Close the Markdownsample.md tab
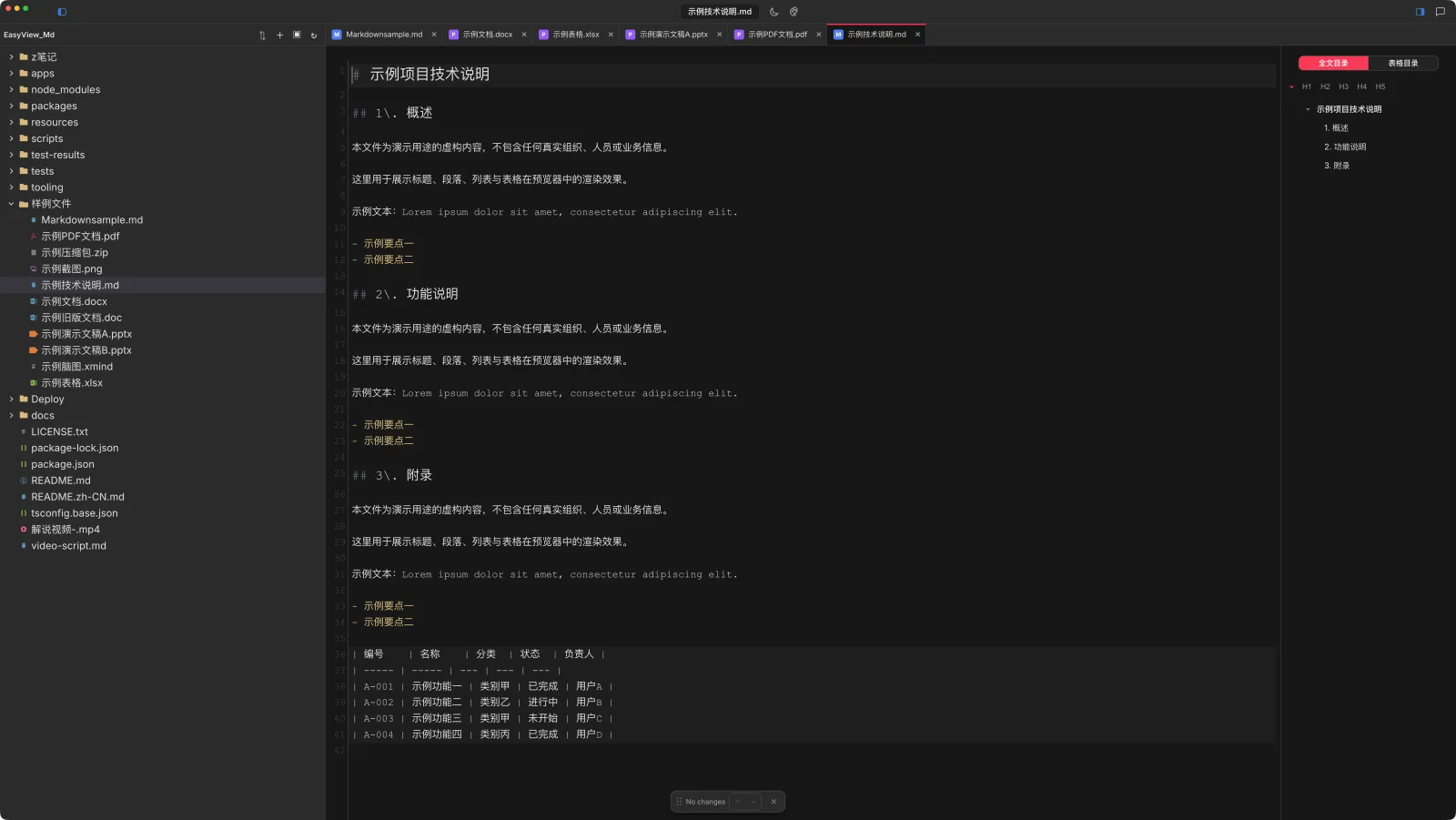 pyautogui.click(x=434, y=35)
